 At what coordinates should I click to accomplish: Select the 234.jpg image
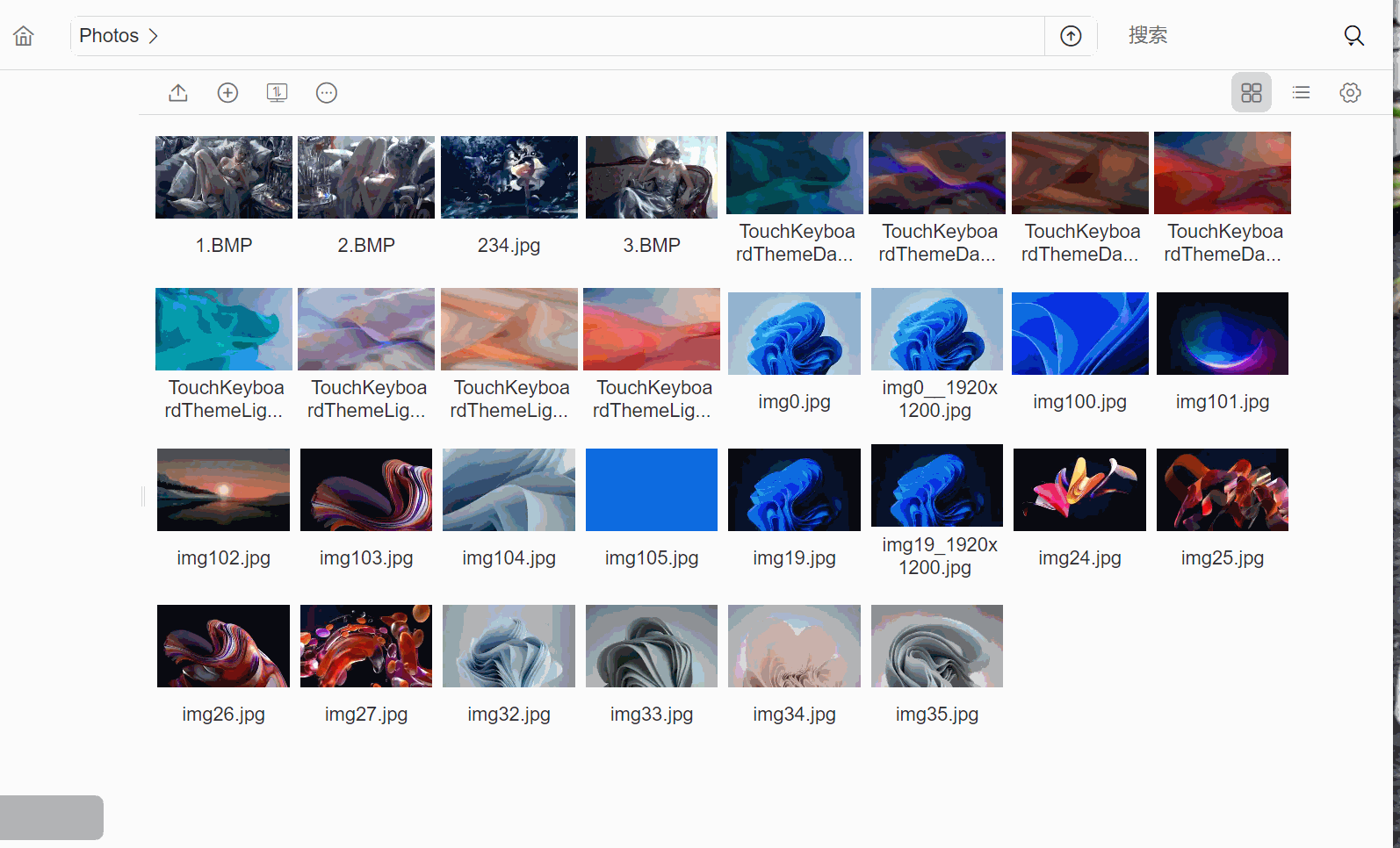[x=509, y=177]
